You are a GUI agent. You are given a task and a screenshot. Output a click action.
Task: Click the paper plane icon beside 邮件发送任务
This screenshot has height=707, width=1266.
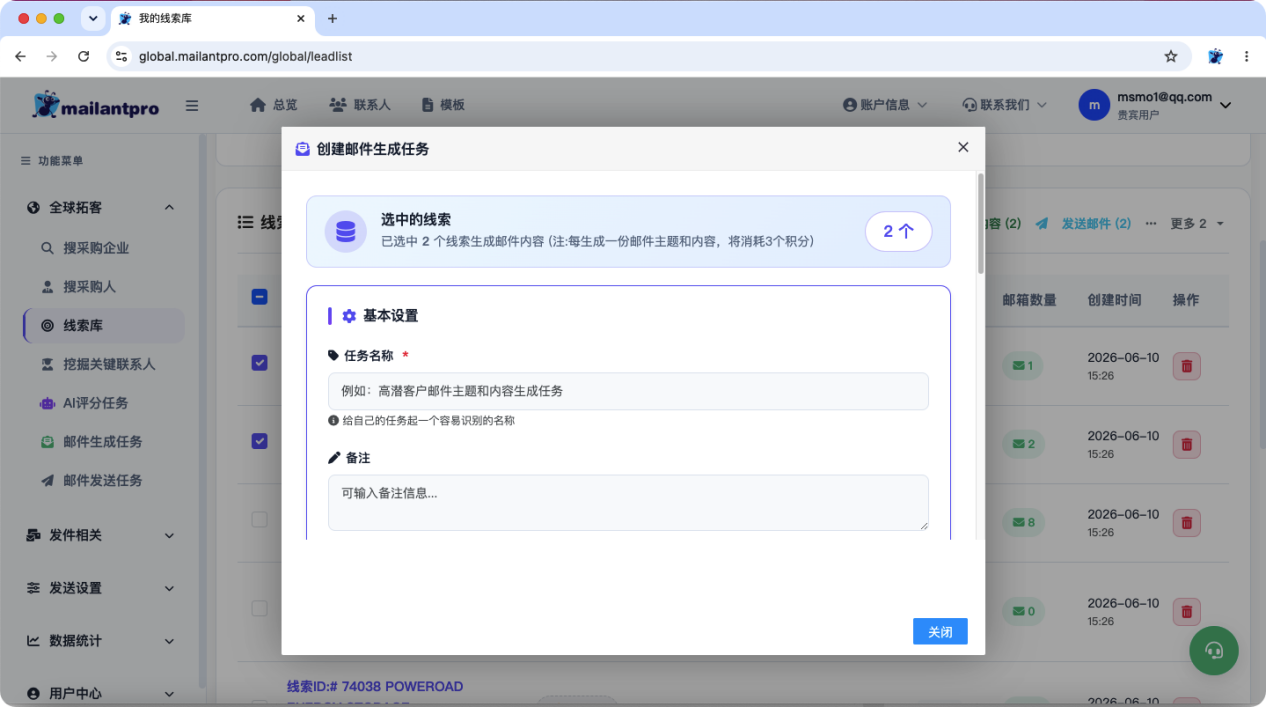47,481
